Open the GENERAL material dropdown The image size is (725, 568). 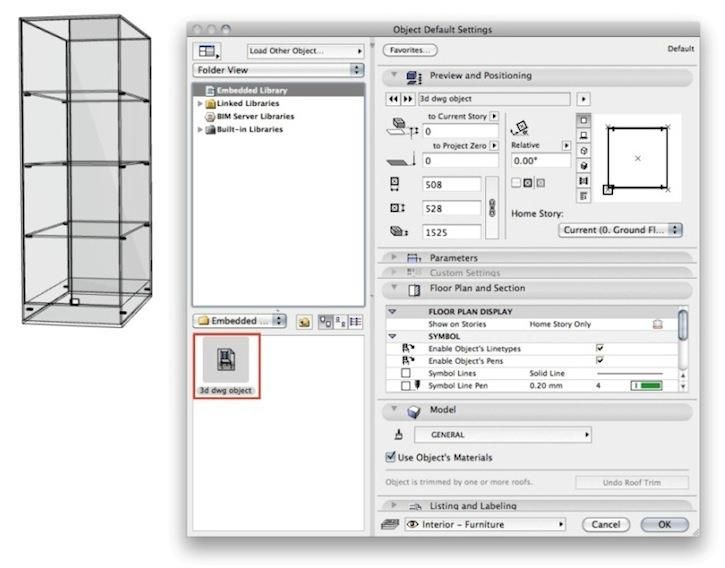click(503, 435)
